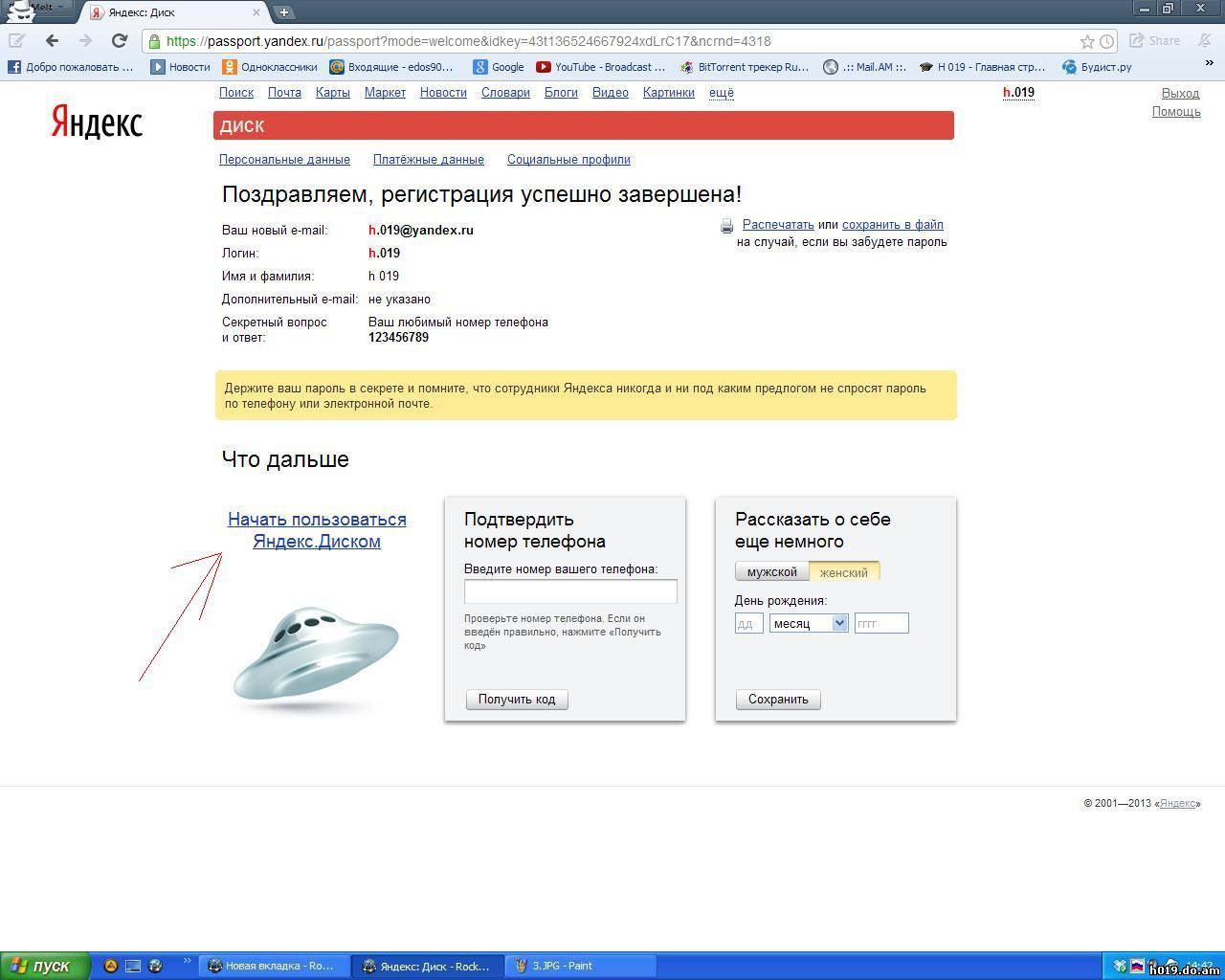
Task: Switch to '3.JPG - Paint' taskbar window
Action: coord(579,966)
